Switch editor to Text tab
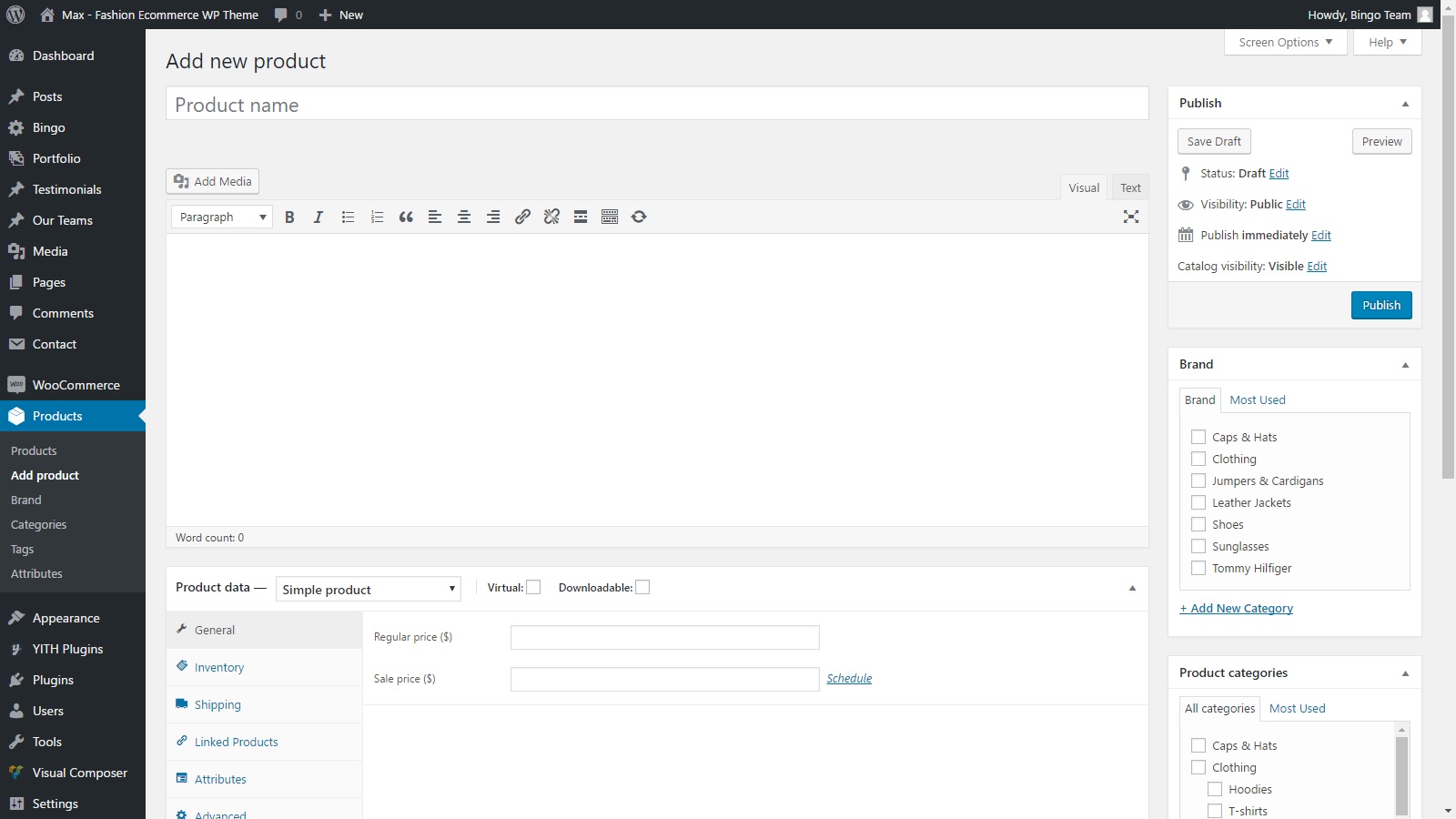The width and height of the screenshot is (1456, 819). click(1130, 187)
